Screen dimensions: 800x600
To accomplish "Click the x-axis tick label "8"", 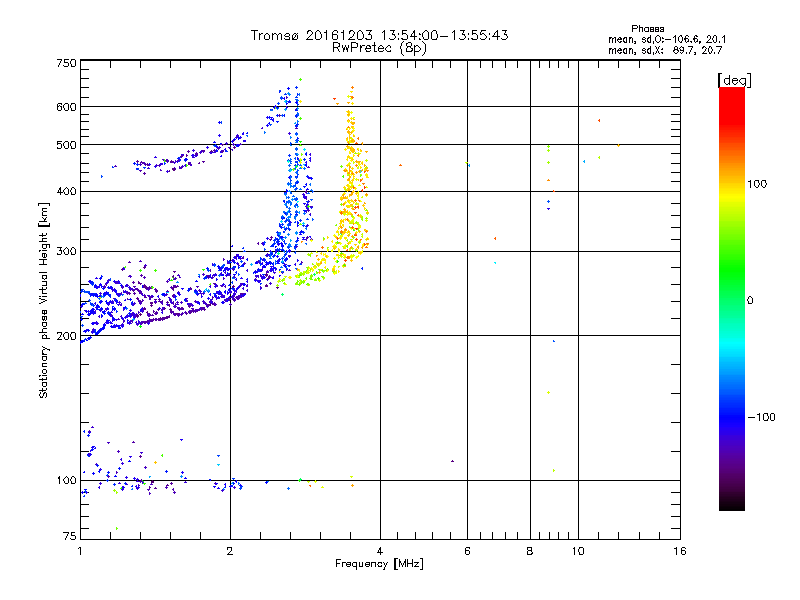I will tap(530, 551).
